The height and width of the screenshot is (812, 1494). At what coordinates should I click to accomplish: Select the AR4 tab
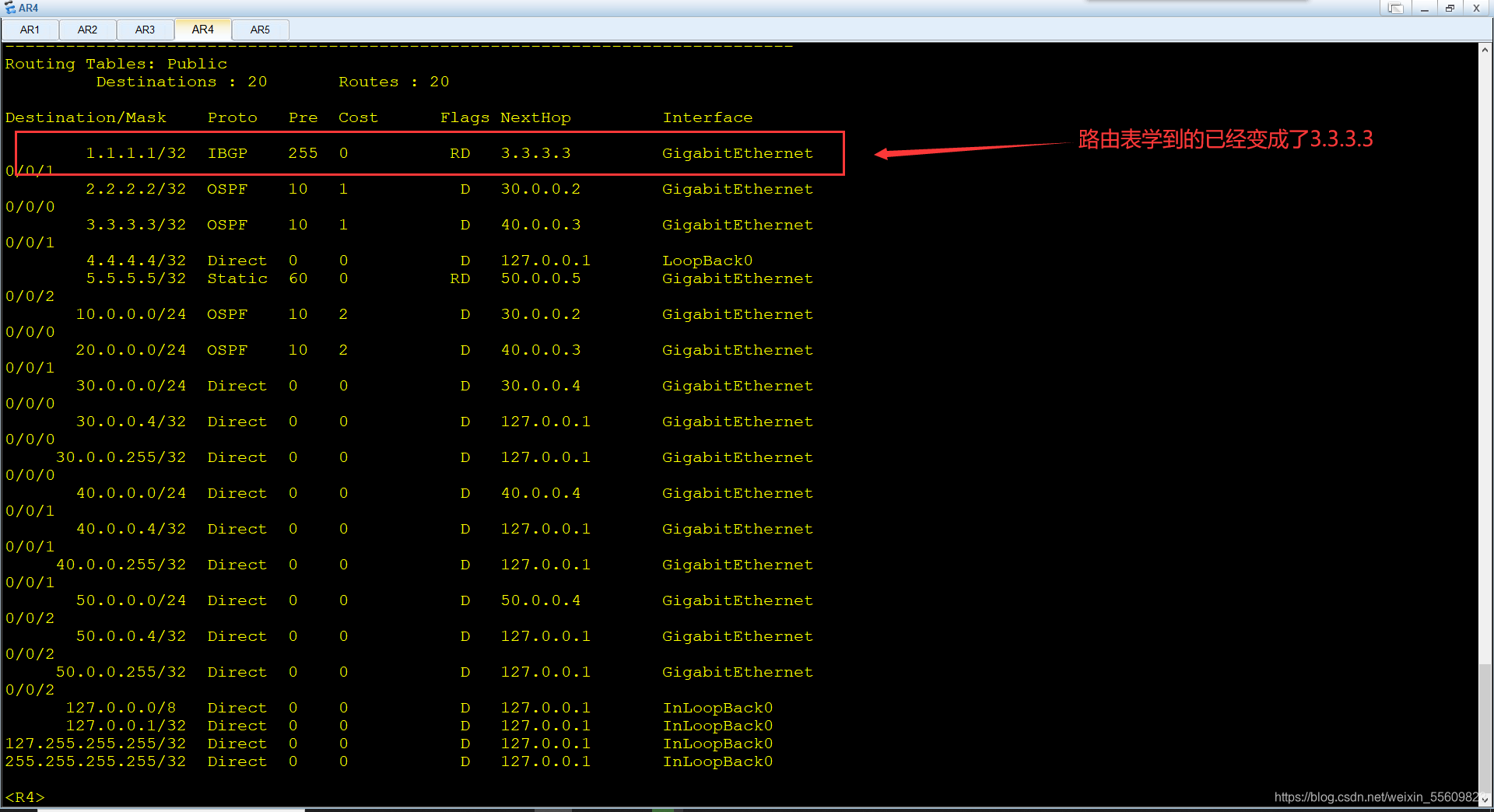[x=202, y=29]
